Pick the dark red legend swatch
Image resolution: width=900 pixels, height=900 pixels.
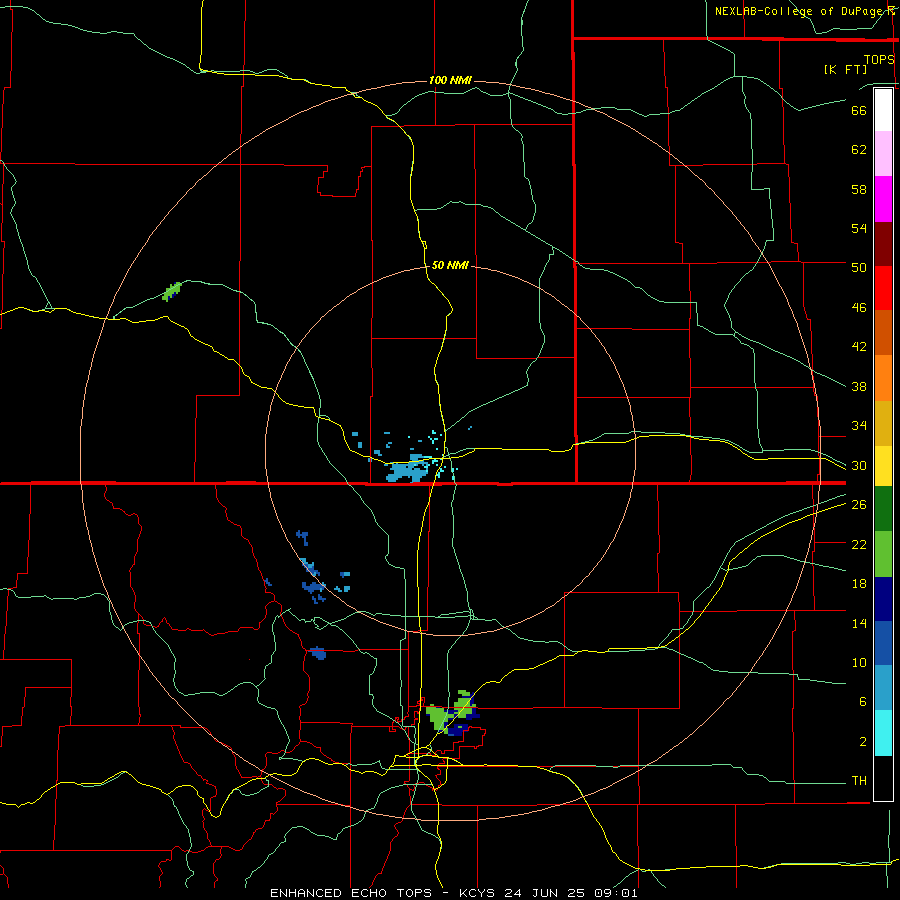[883, 243]
